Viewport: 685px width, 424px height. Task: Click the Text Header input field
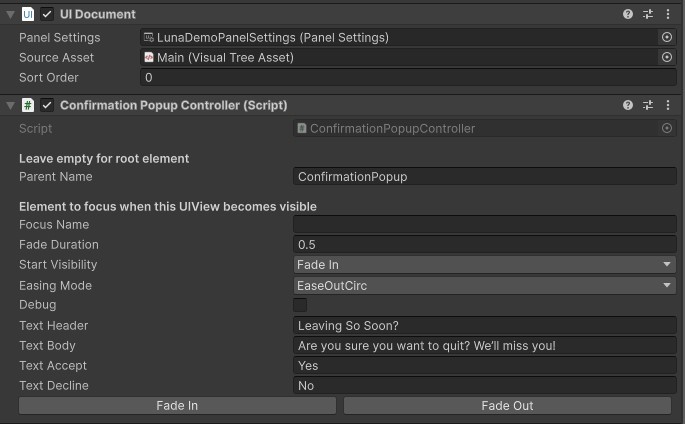(x=485, y=325)
